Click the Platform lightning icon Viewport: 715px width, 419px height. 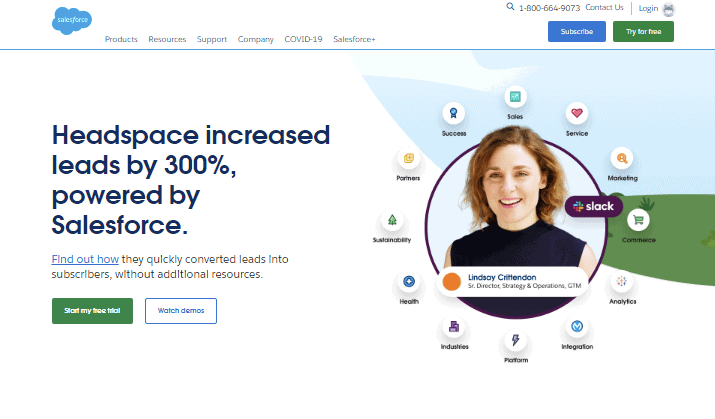click(515, 340)
